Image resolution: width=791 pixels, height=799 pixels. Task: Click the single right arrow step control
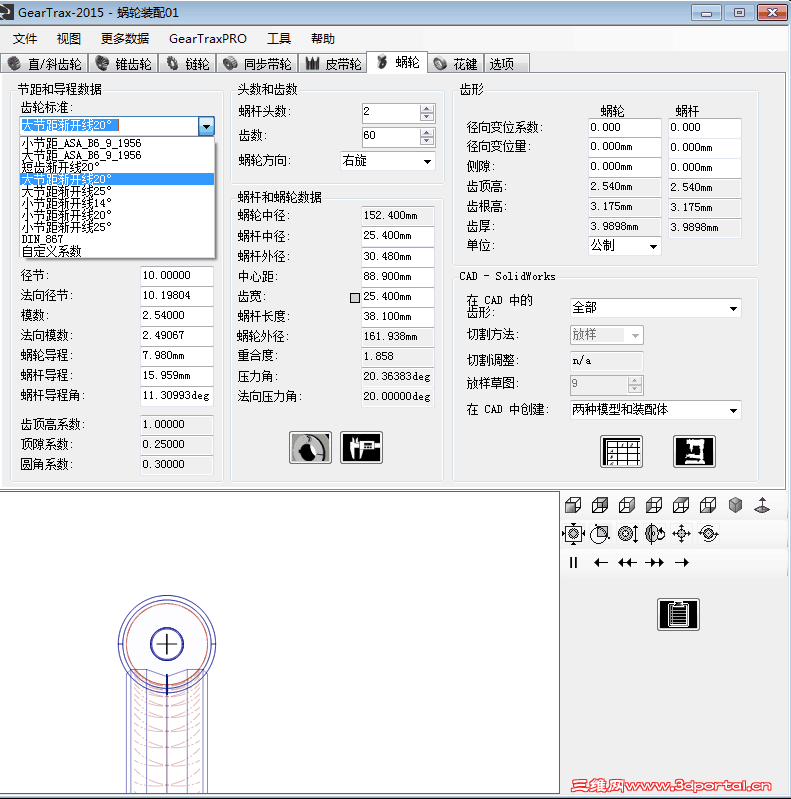pyautogui.click(x=682, y=563)
